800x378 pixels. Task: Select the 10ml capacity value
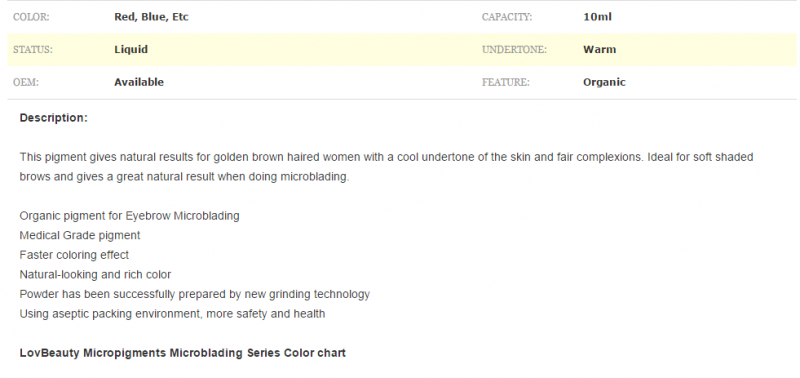click(x=597, y=17)
